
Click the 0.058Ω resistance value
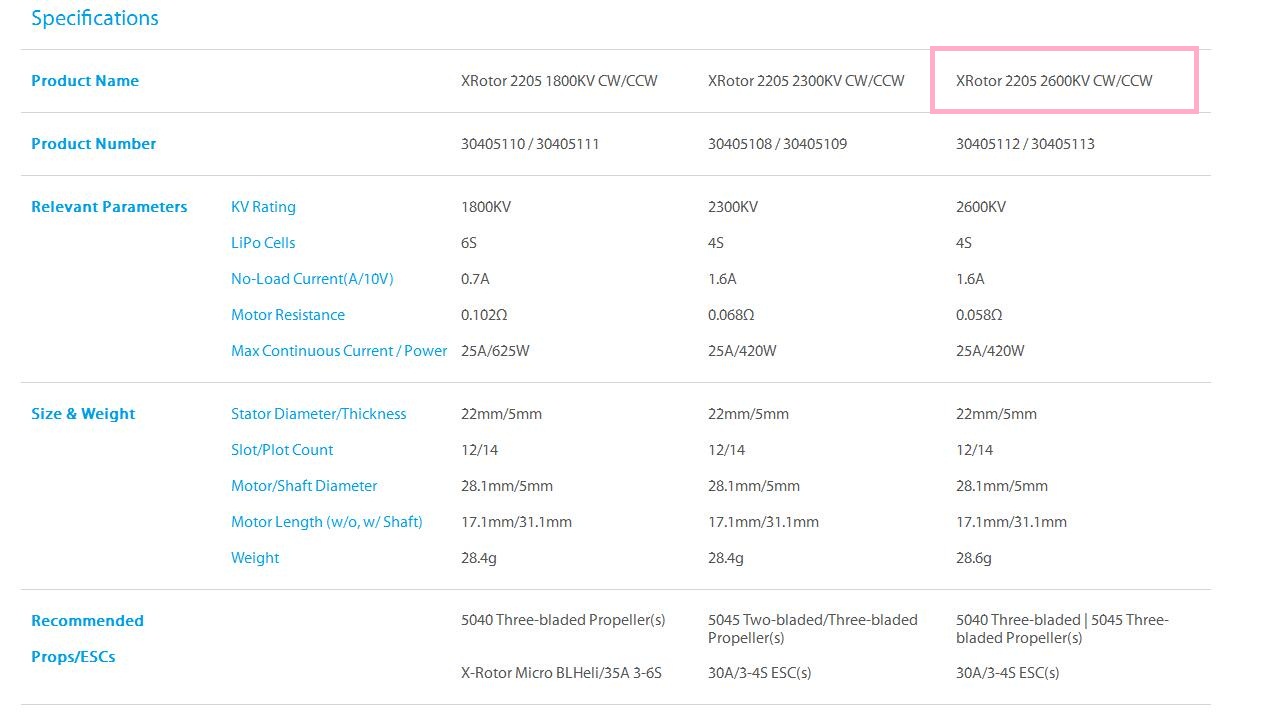tap(979, 315)
